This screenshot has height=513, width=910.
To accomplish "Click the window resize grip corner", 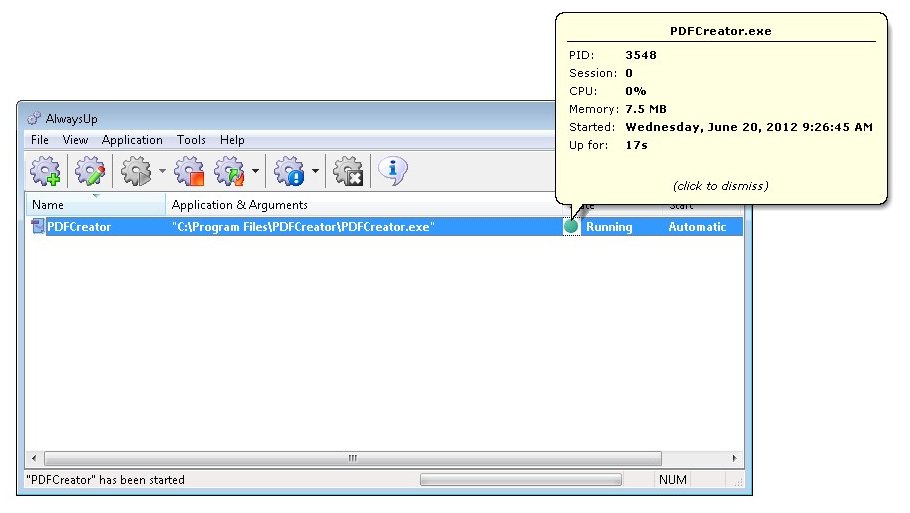I will coord(738,482).
